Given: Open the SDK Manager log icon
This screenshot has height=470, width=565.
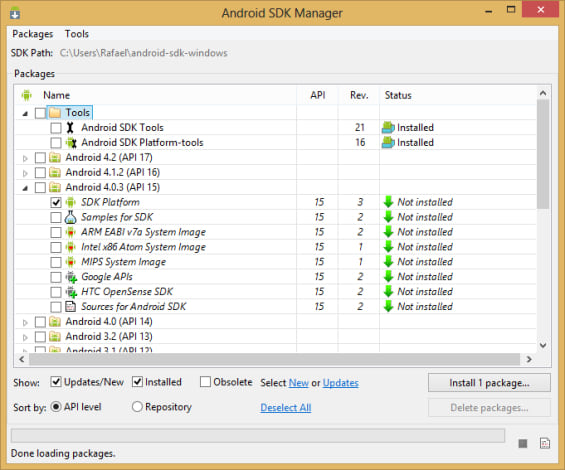Looking at the screenshot, I should click(545, 443).
